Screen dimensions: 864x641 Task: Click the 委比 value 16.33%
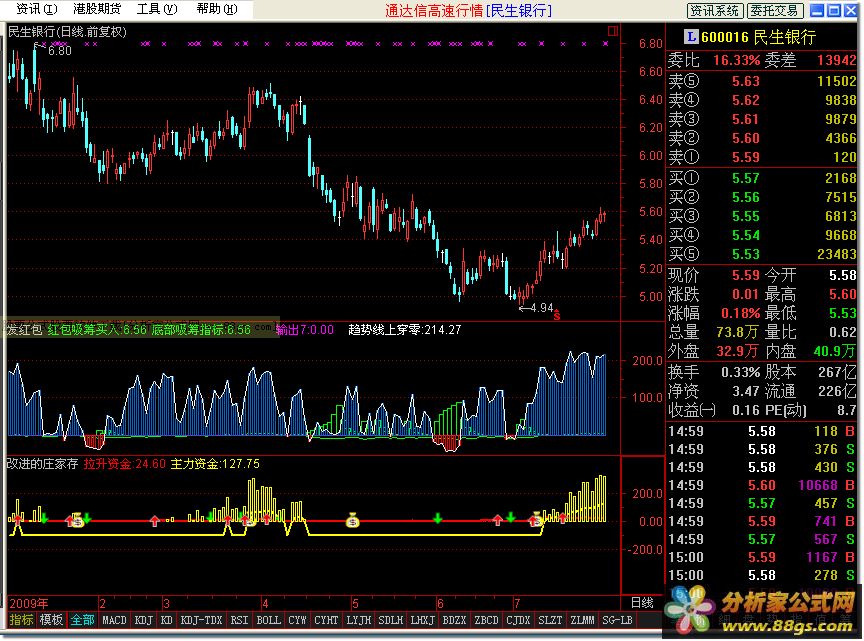[x=737, y=60]
